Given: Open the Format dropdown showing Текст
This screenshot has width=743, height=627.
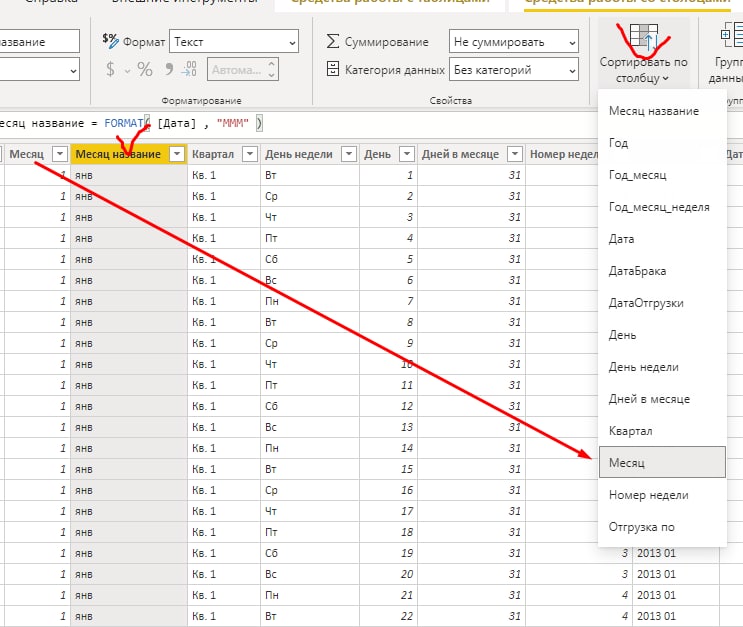Looking at the screenshot, I should [234, 42].
